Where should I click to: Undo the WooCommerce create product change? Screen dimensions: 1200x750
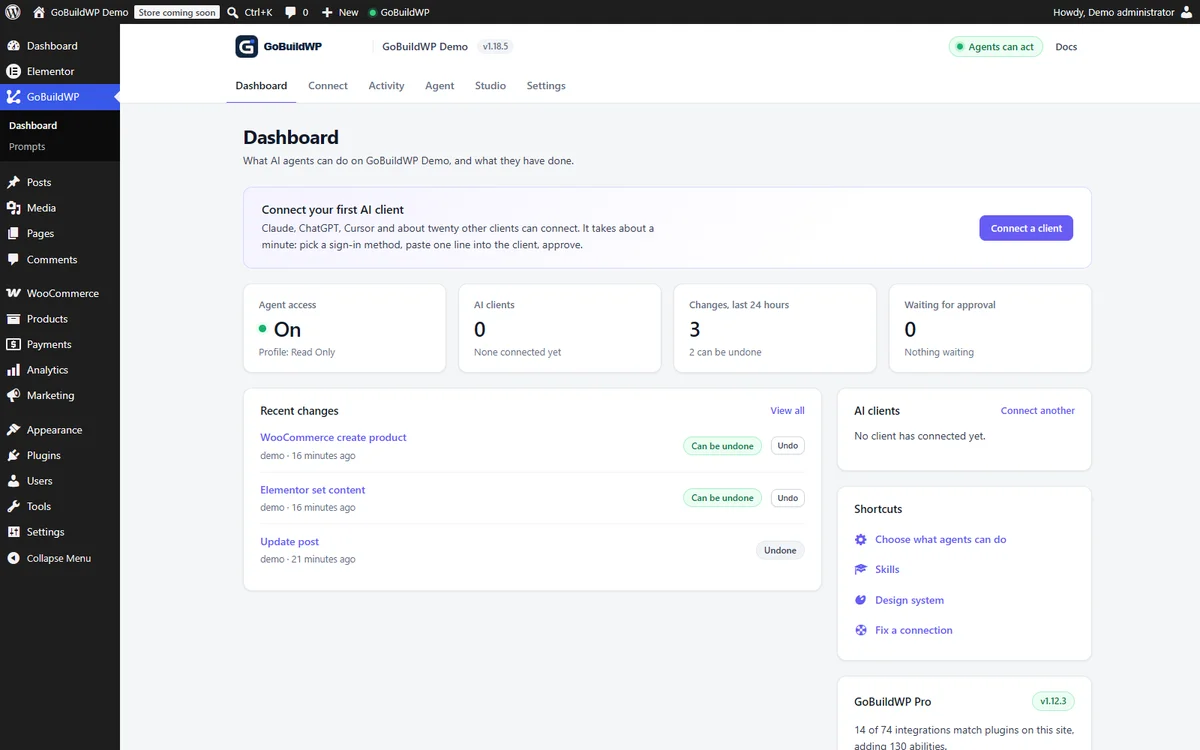[x=788, y=446]
